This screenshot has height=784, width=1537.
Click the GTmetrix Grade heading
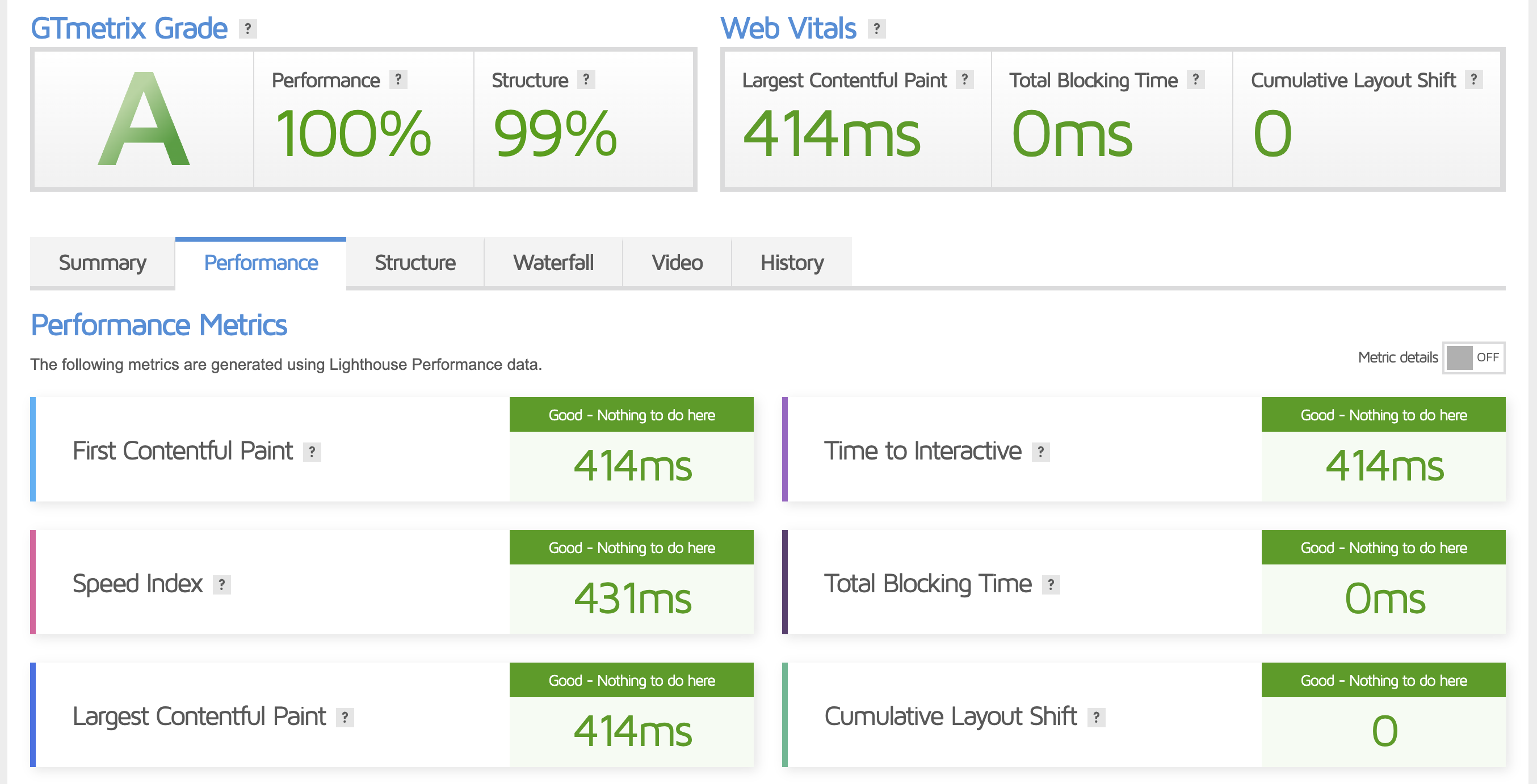(x=129, y=28)
